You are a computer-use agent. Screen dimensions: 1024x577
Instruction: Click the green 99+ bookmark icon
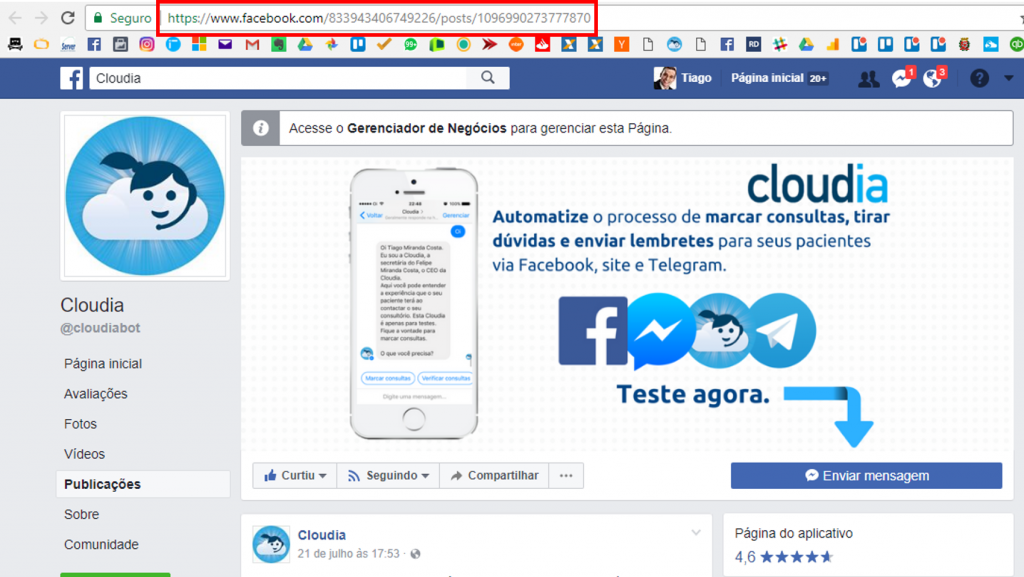coord(411,44)
